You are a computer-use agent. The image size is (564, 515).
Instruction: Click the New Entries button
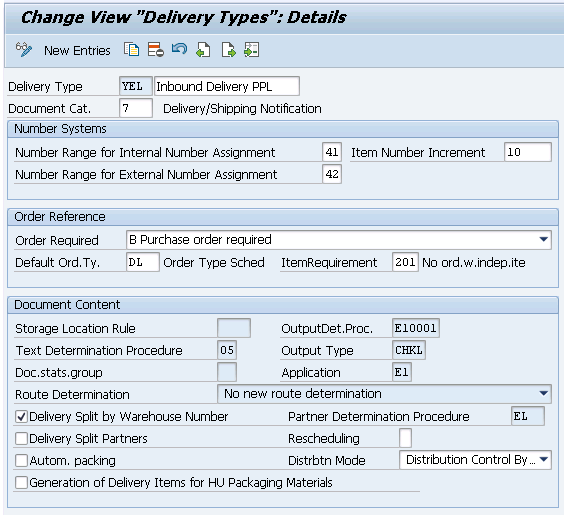pyautogui.click(x=77, y=50)
